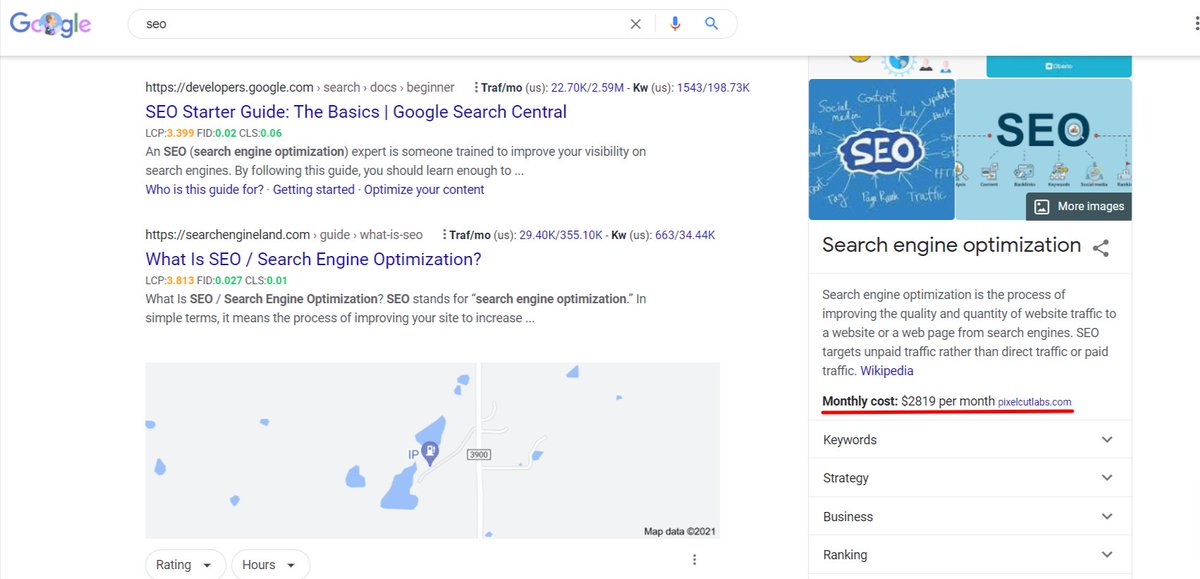1200x579 pixels.
Task: Open the Rating filter dropdown
Action: tap(184, 564)
